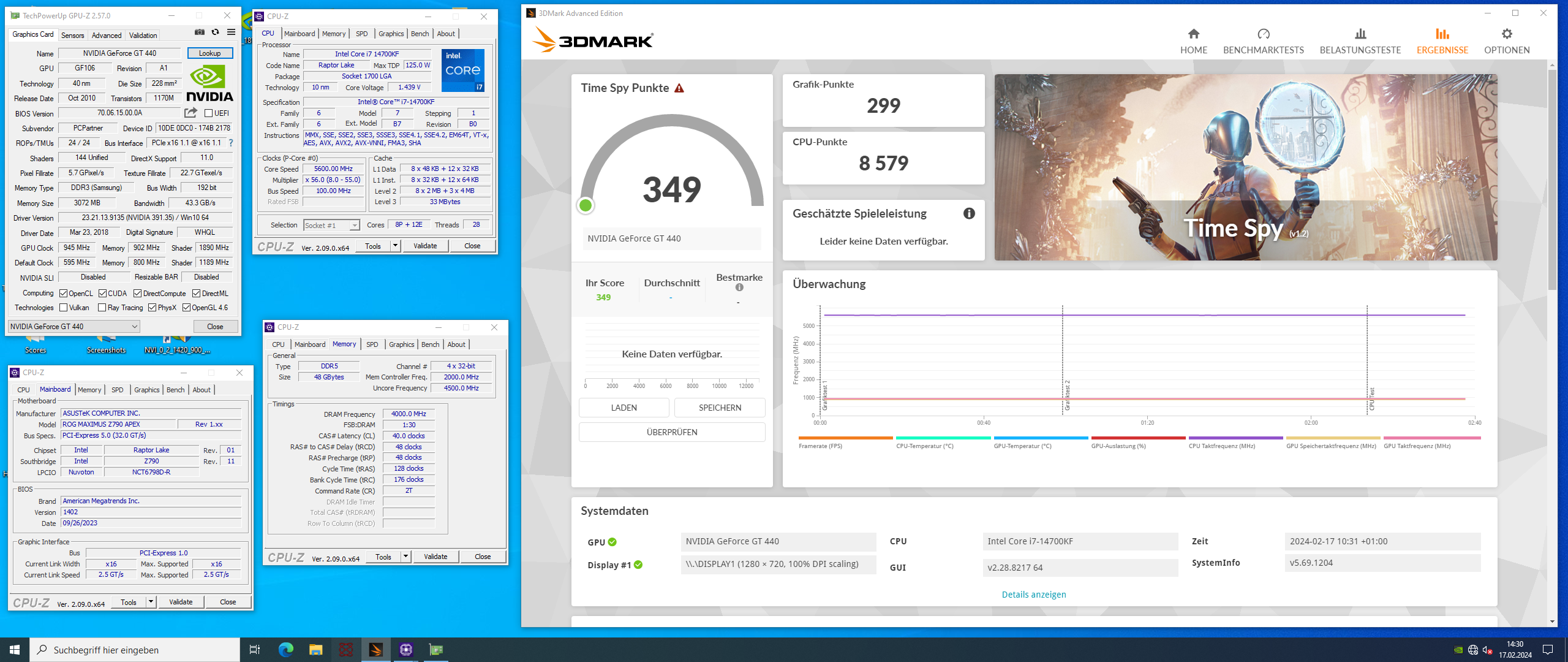
Task: Show info for Geschätzte Spieleleistung
Action: pos(969,213)
